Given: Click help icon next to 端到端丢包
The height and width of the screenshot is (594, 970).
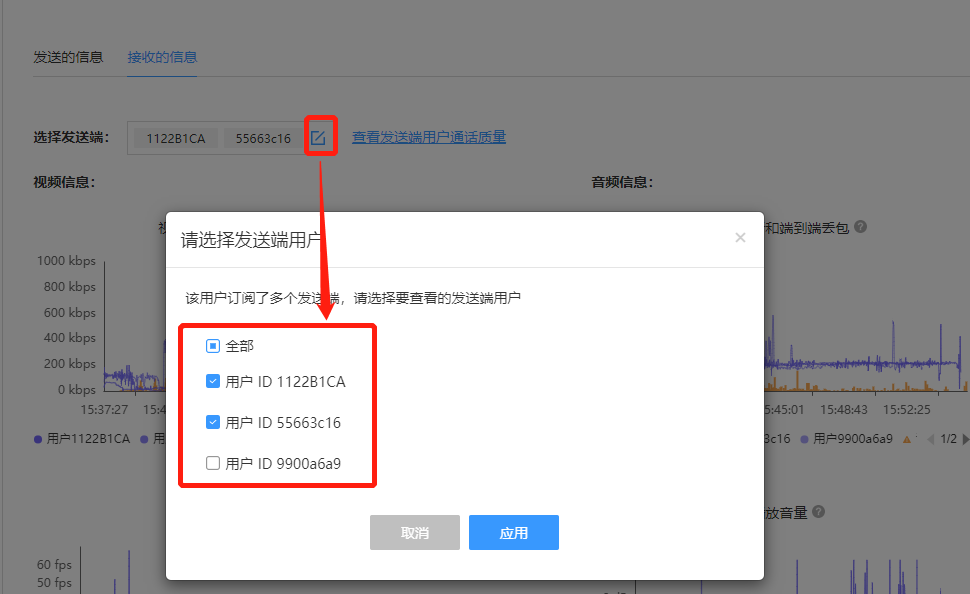Looking at the screenshot, I should coord(860,227).
